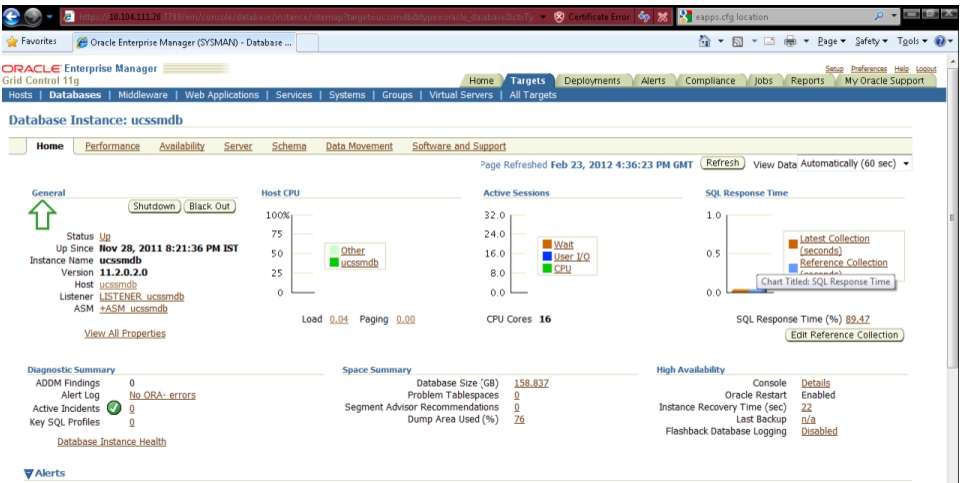Image resolution: width=963 pixels, height=483 pixels.
Task: Open the Print options dropdown arrow
Action: click(805, 41)
